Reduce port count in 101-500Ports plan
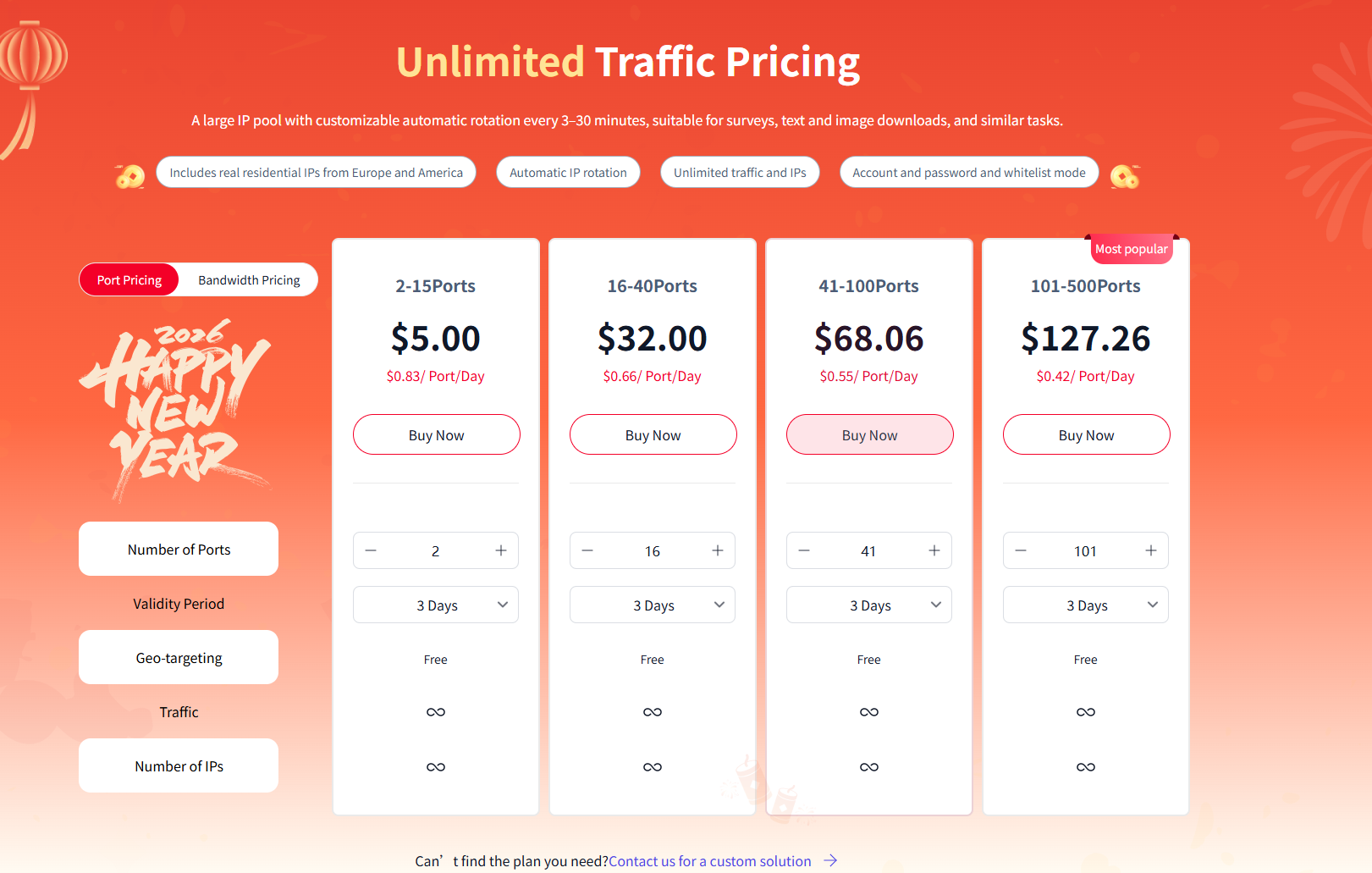 [1021, 550]
